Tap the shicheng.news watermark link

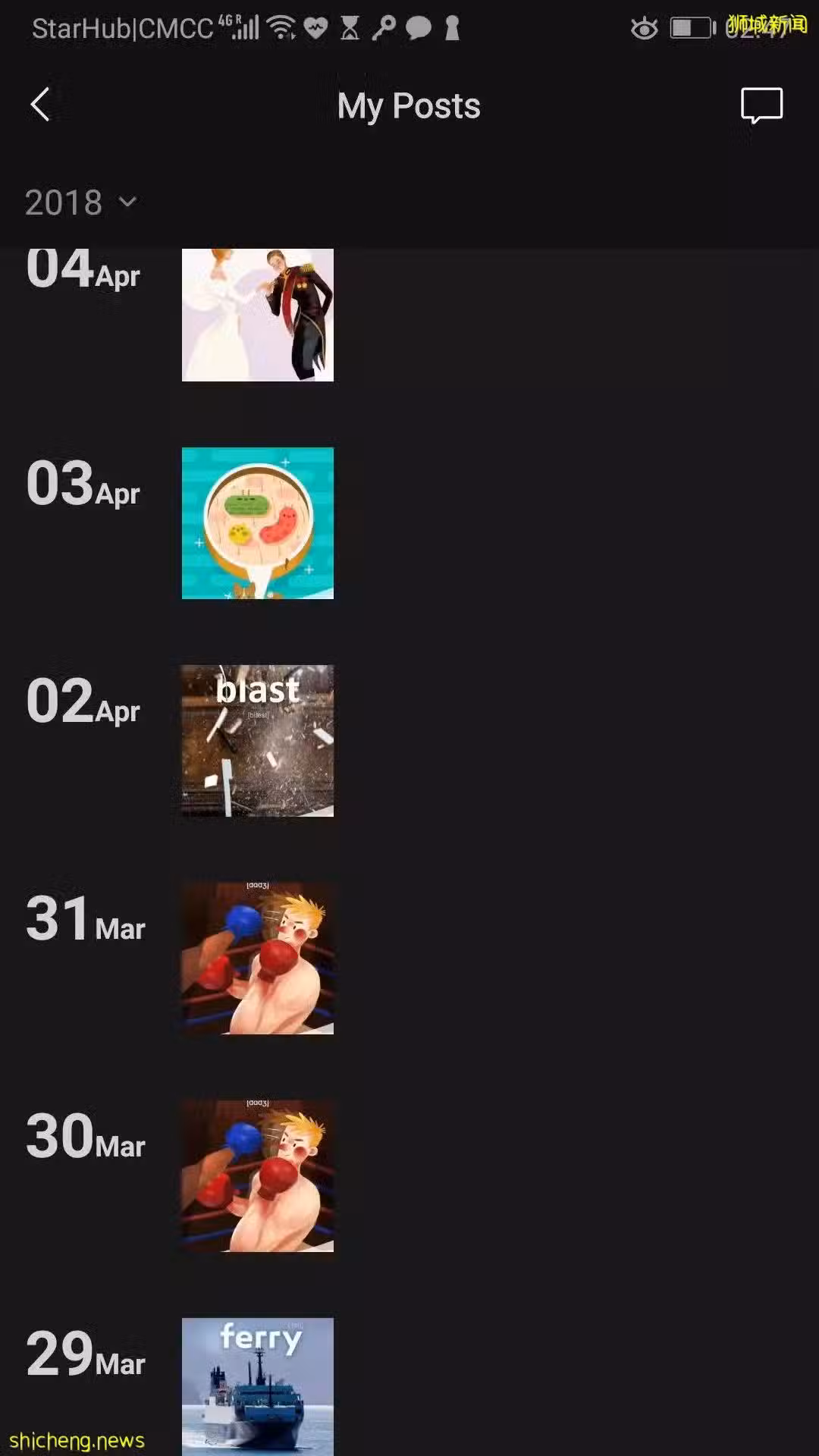coord(77,1440)
